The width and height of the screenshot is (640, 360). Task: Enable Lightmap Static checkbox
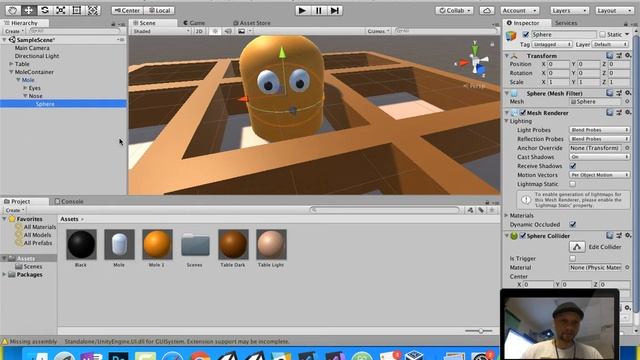tap(573, 184)
